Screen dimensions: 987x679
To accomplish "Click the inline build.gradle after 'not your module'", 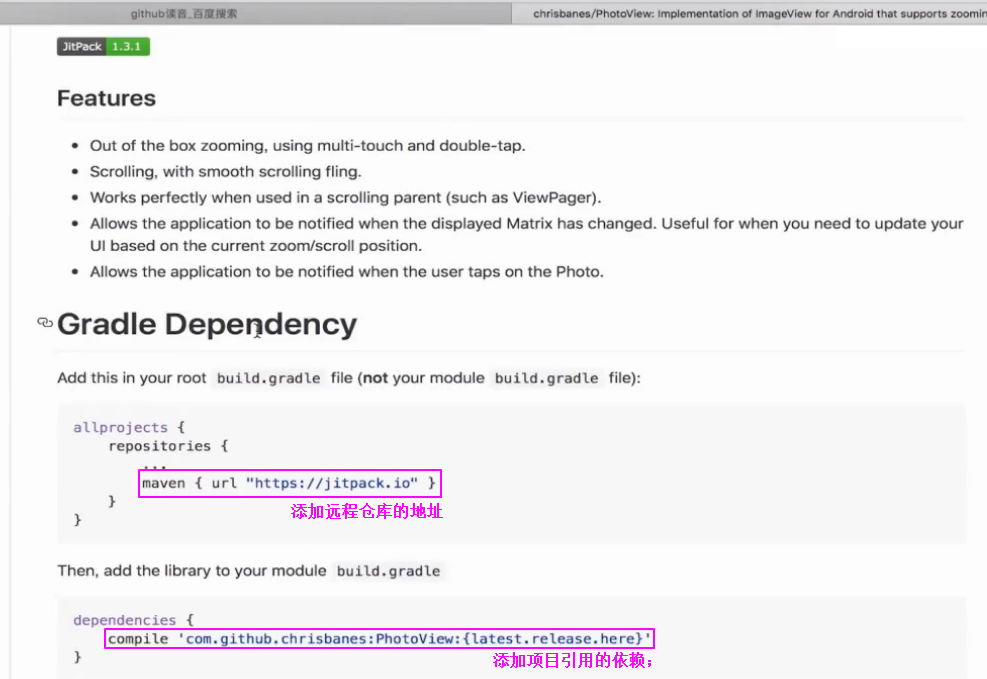I will point(546,378).
